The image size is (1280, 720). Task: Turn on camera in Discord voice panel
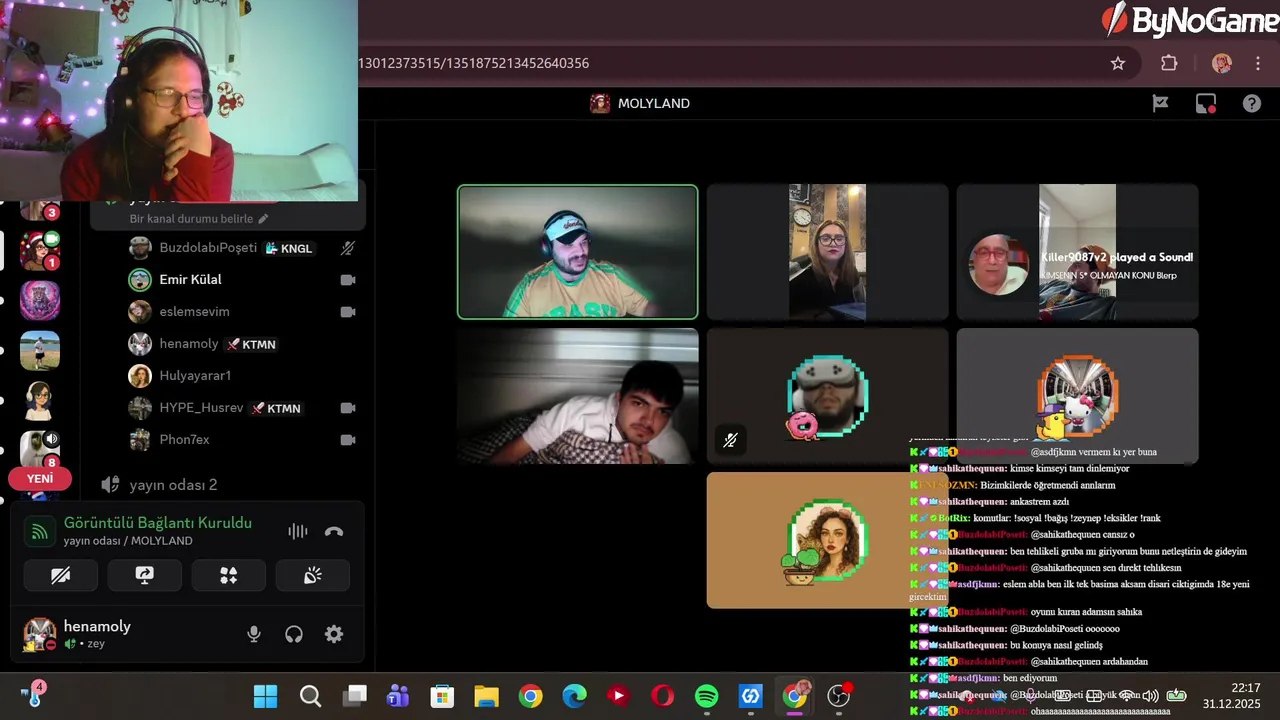pos(61,575)
